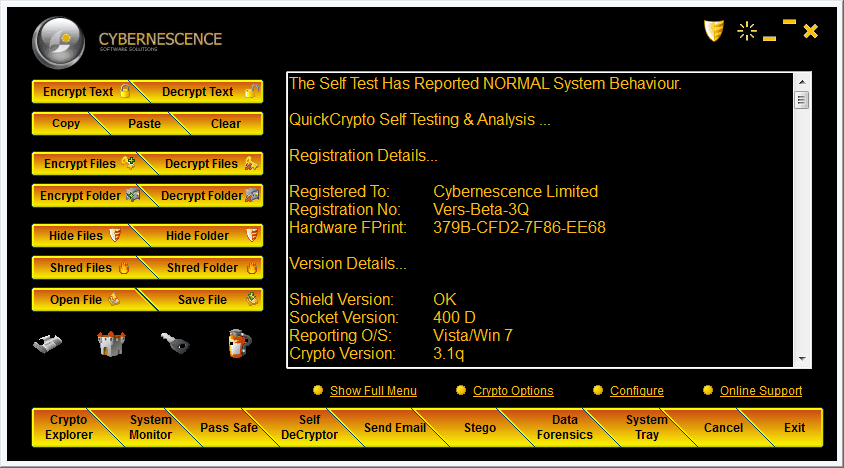844x468 pixels.
Task: Send app to System Tray
Action: (x=646, y=427)
